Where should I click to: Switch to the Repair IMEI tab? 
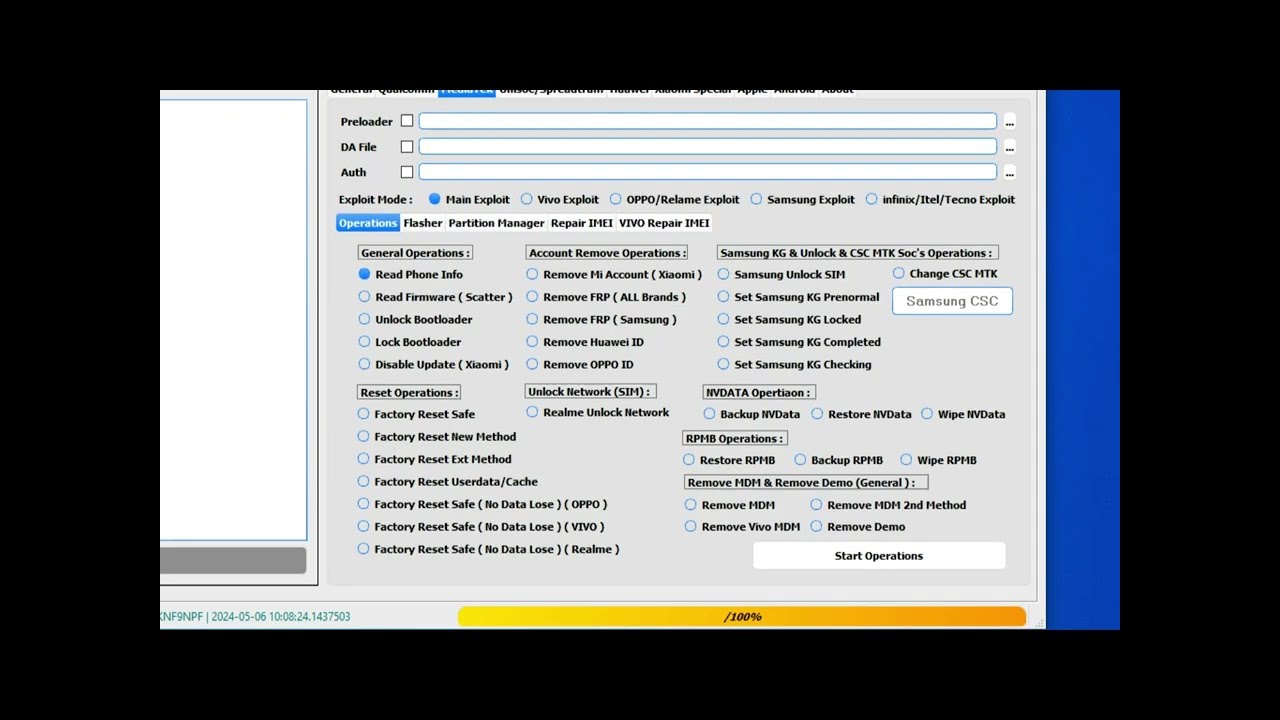(582, 223)
